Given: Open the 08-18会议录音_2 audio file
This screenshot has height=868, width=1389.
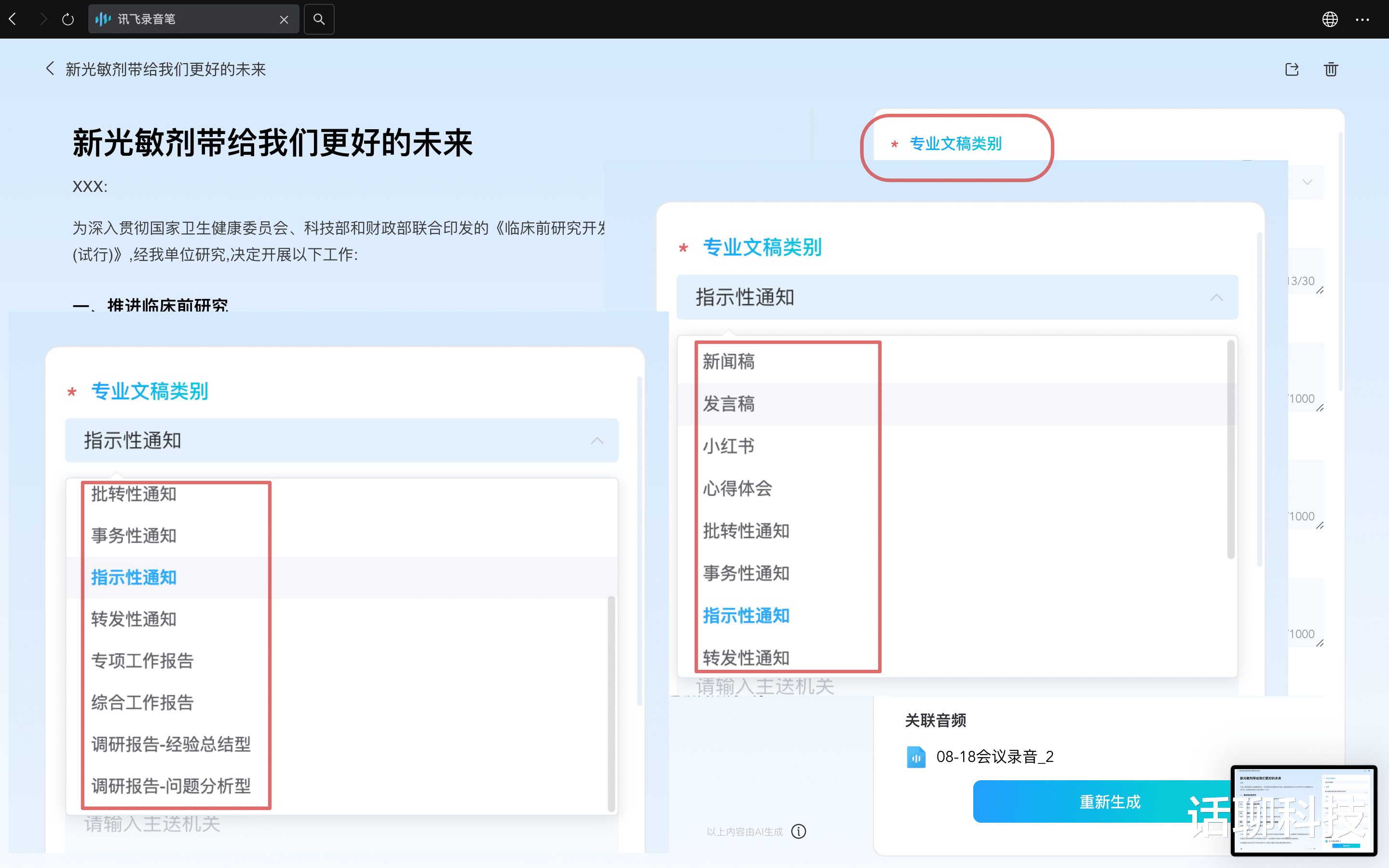Looking at the screenshot, I should click(994, 756).
